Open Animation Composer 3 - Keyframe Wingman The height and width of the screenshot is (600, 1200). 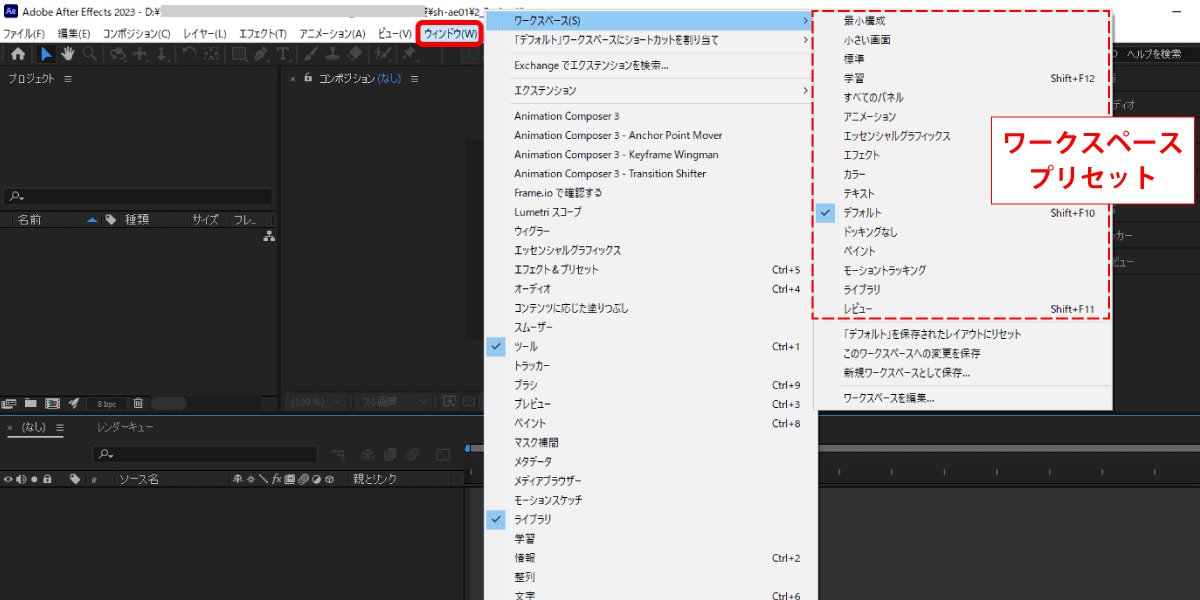[x=650, y=155]
